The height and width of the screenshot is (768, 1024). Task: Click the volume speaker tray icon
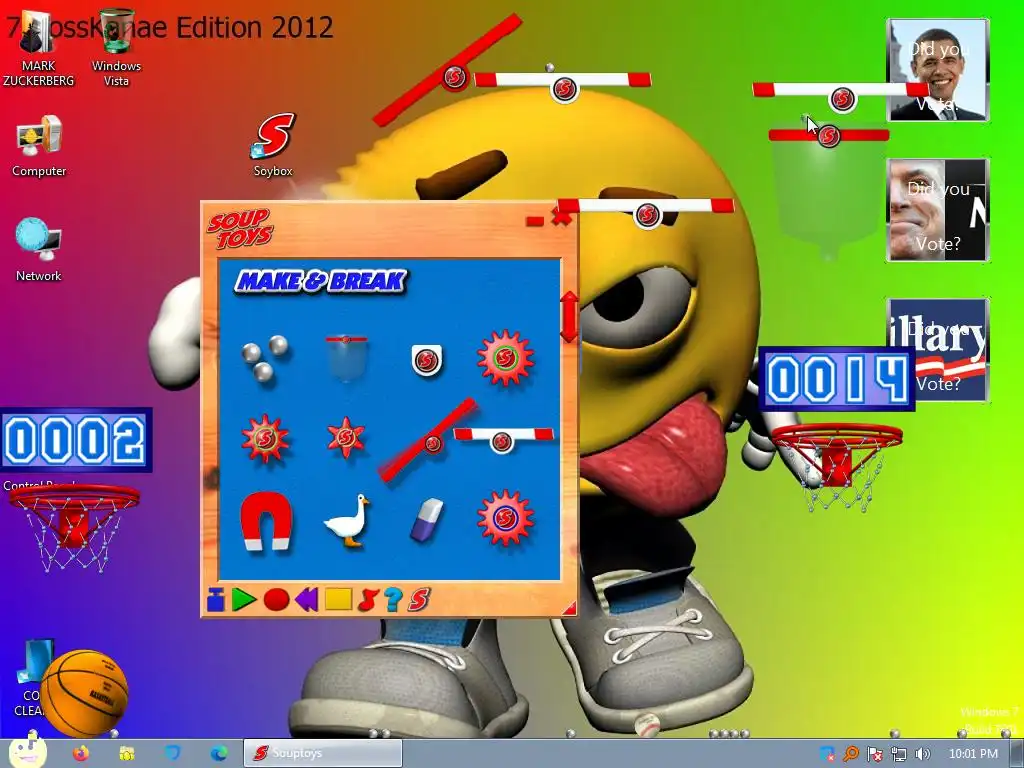[922, 754]
